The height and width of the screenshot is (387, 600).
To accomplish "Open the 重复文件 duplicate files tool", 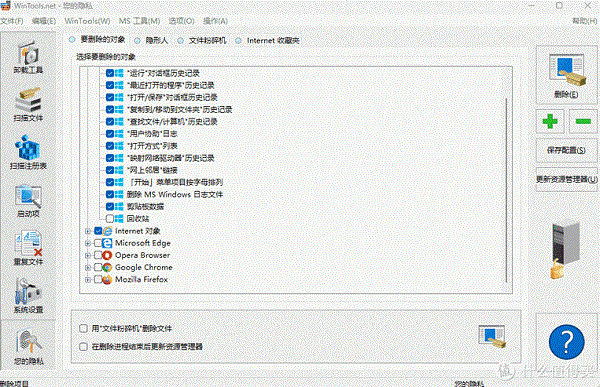I will (x=28, y=248).
